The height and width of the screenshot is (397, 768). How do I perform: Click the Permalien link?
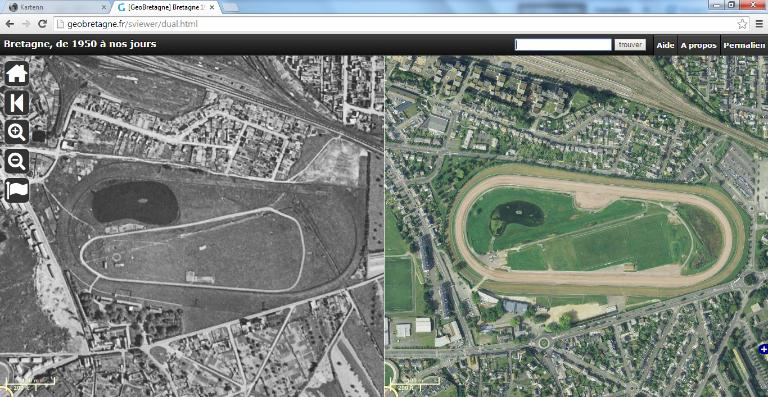pos(744,45)
